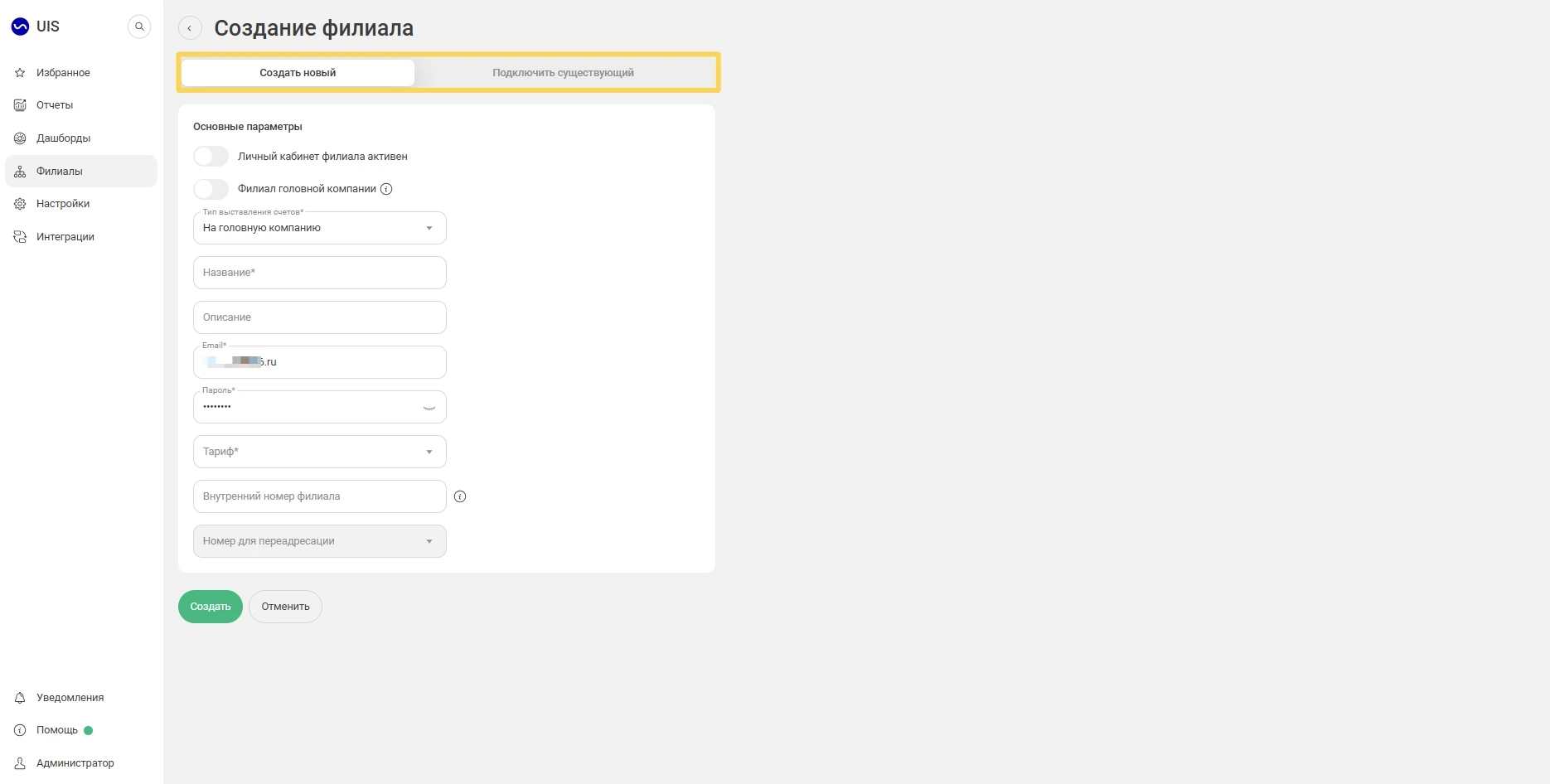Click the green Создать button
The height and width of the screenshot is (784, 1550).
211,607
